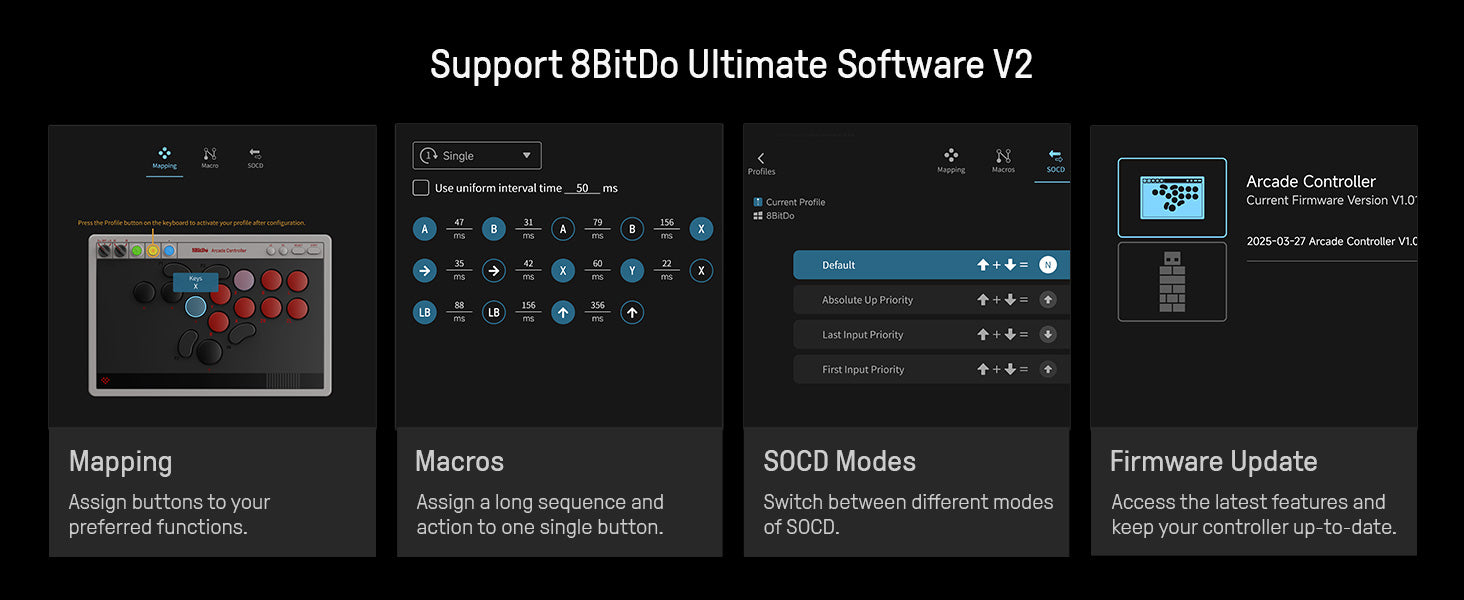
Task: Click the 8BitDo profile entry
Action: point(774,215)
